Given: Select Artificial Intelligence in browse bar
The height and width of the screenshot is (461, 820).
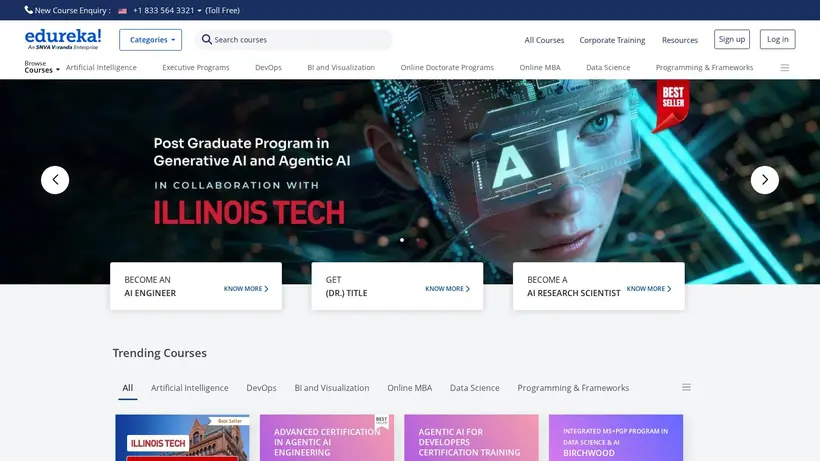Looking at the screenshot, I should [x=101, y=67].
